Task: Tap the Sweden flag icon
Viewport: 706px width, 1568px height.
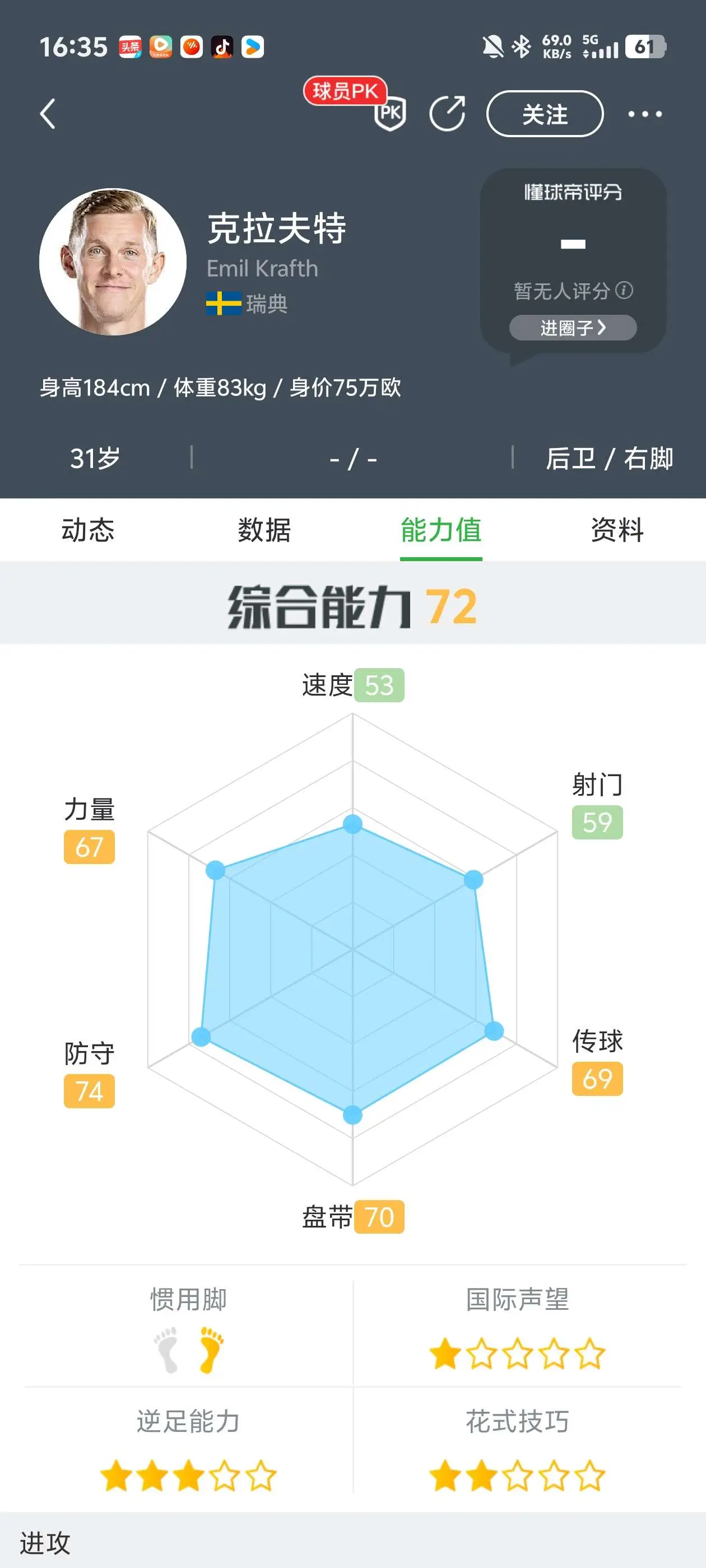Action: coord(224,303)
